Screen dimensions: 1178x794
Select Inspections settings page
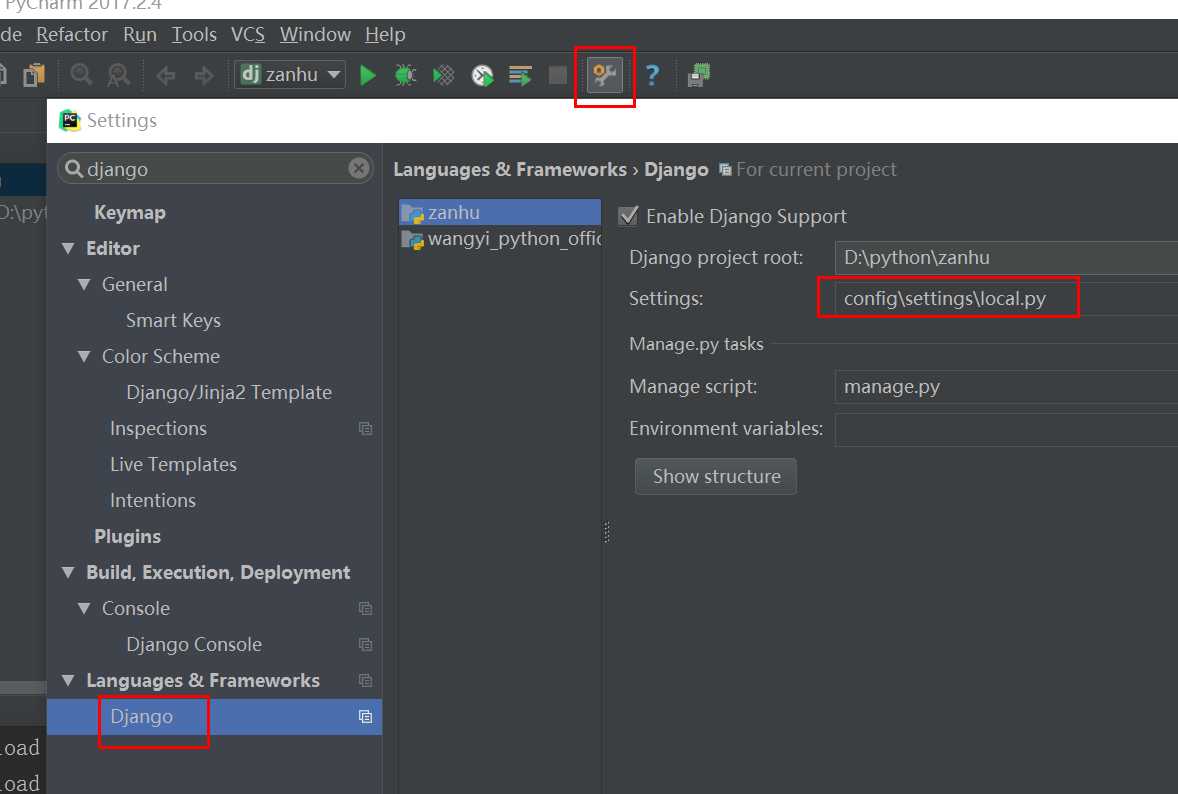pyautogui.click(x=159, y=429)
